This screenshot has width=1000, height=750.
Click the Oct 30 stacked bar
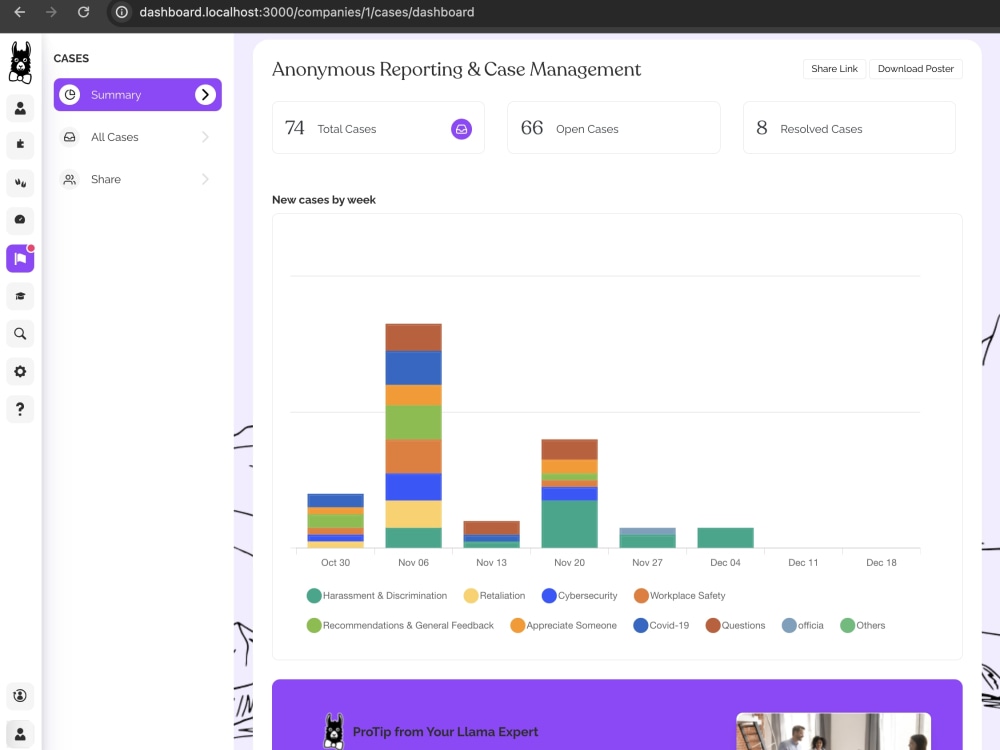(x=335, y=521)
